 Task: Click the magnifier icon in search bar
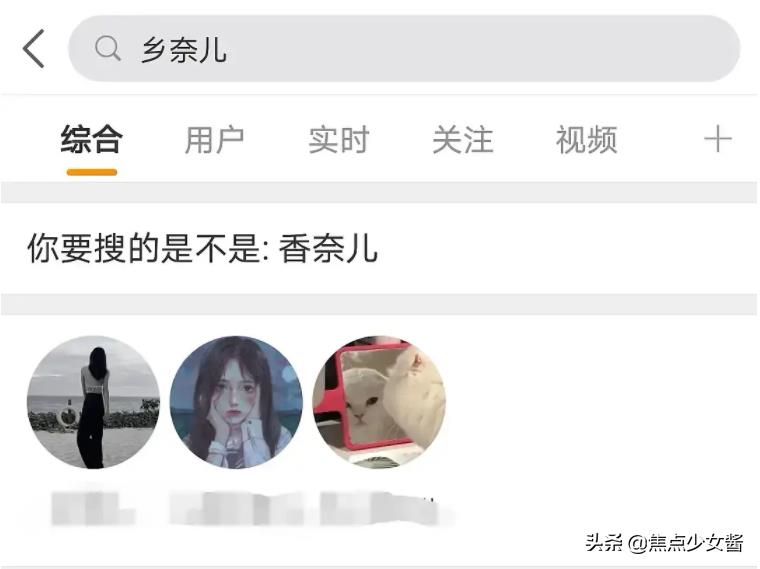[108, 48]
